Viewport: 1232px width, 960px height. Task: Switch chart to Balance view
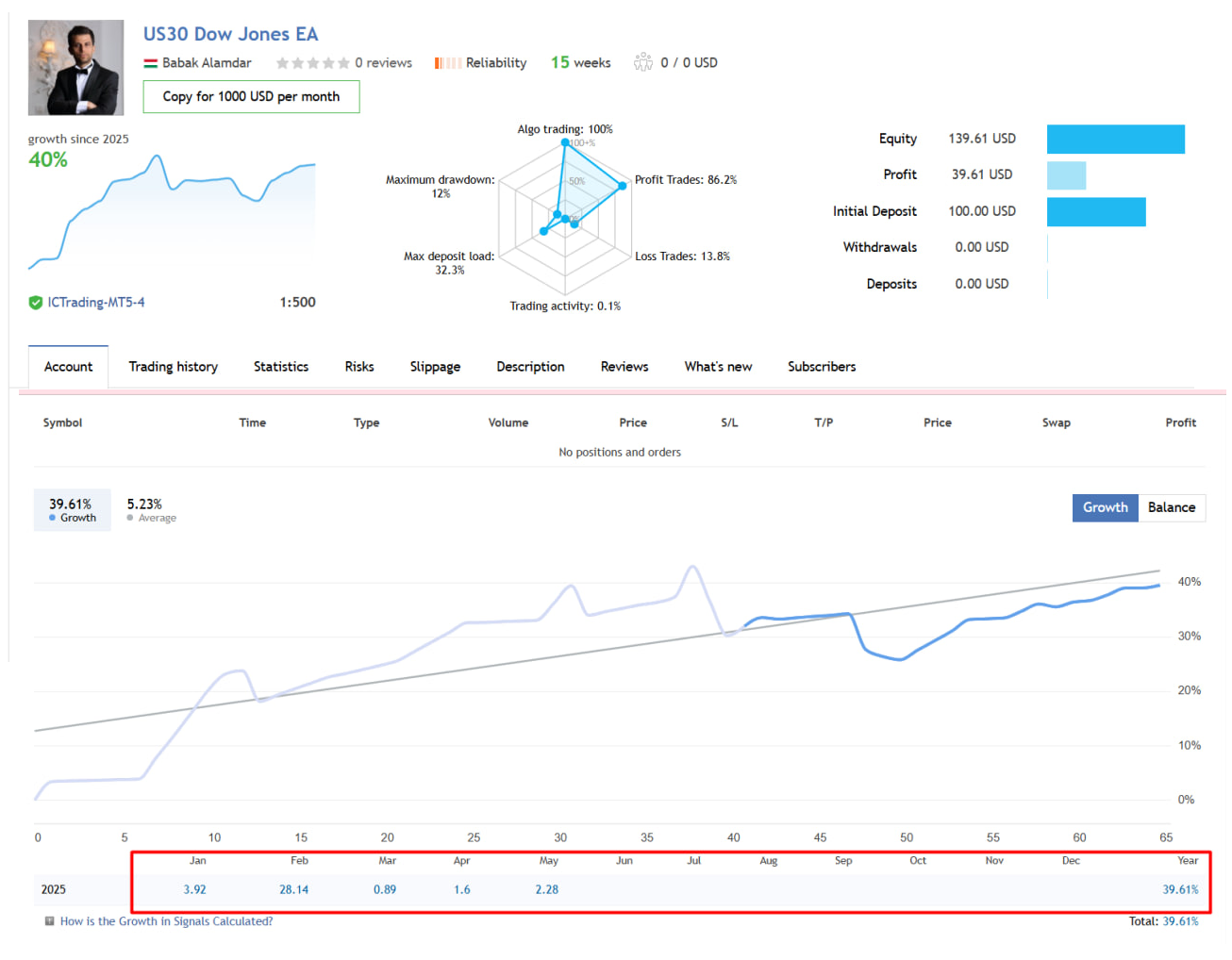click(1172, 507)
